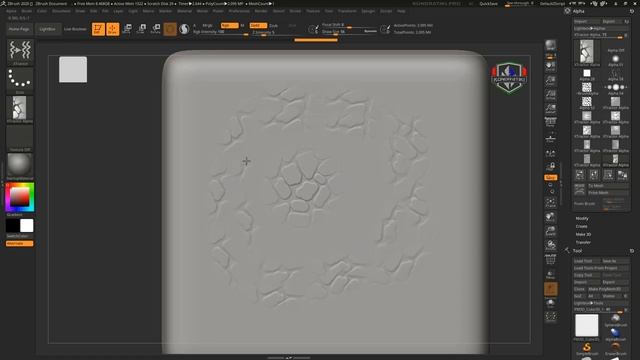
Task: Select the black secondary color swatch
Action: coord(13,226)
